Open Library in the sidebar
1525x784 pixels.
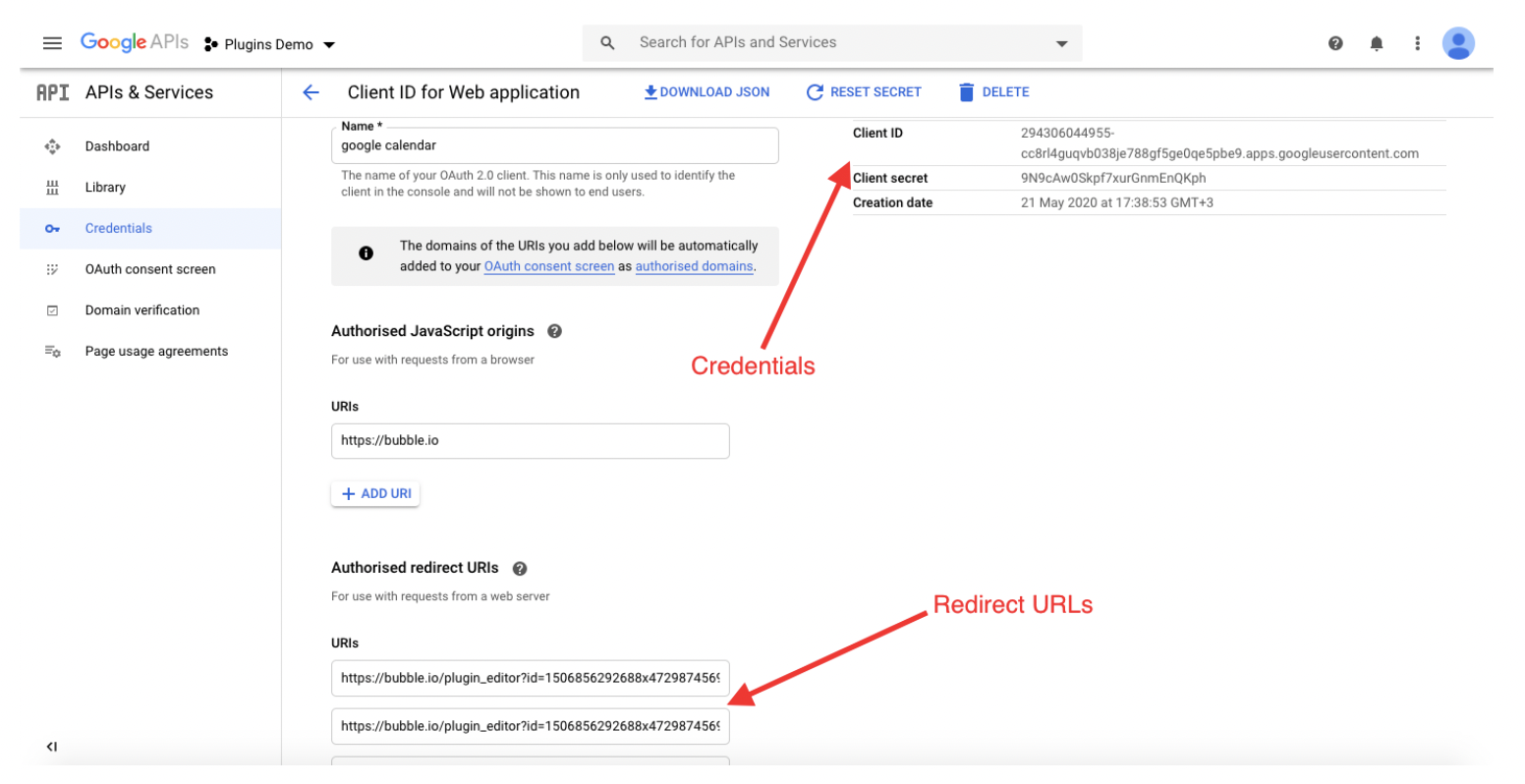click(x=105, y=188)
